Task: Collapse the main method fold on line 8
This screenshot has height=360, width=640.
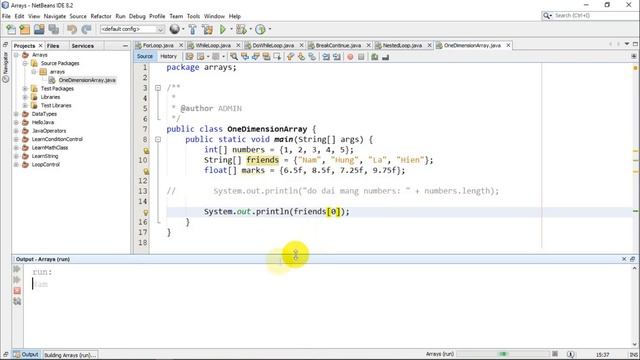Action: [x=158, y=139]
